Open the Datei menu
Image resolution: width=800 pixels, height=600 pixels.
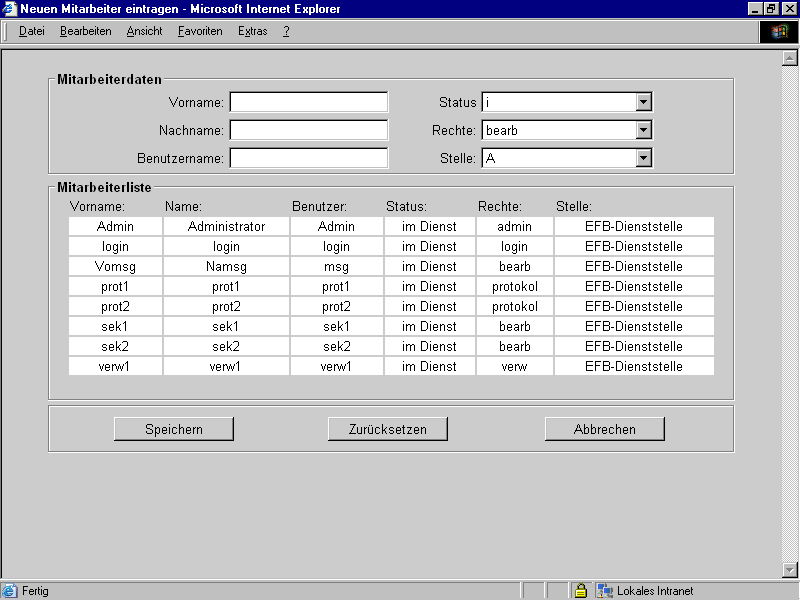pyautogui.click(x=32, y=31)
